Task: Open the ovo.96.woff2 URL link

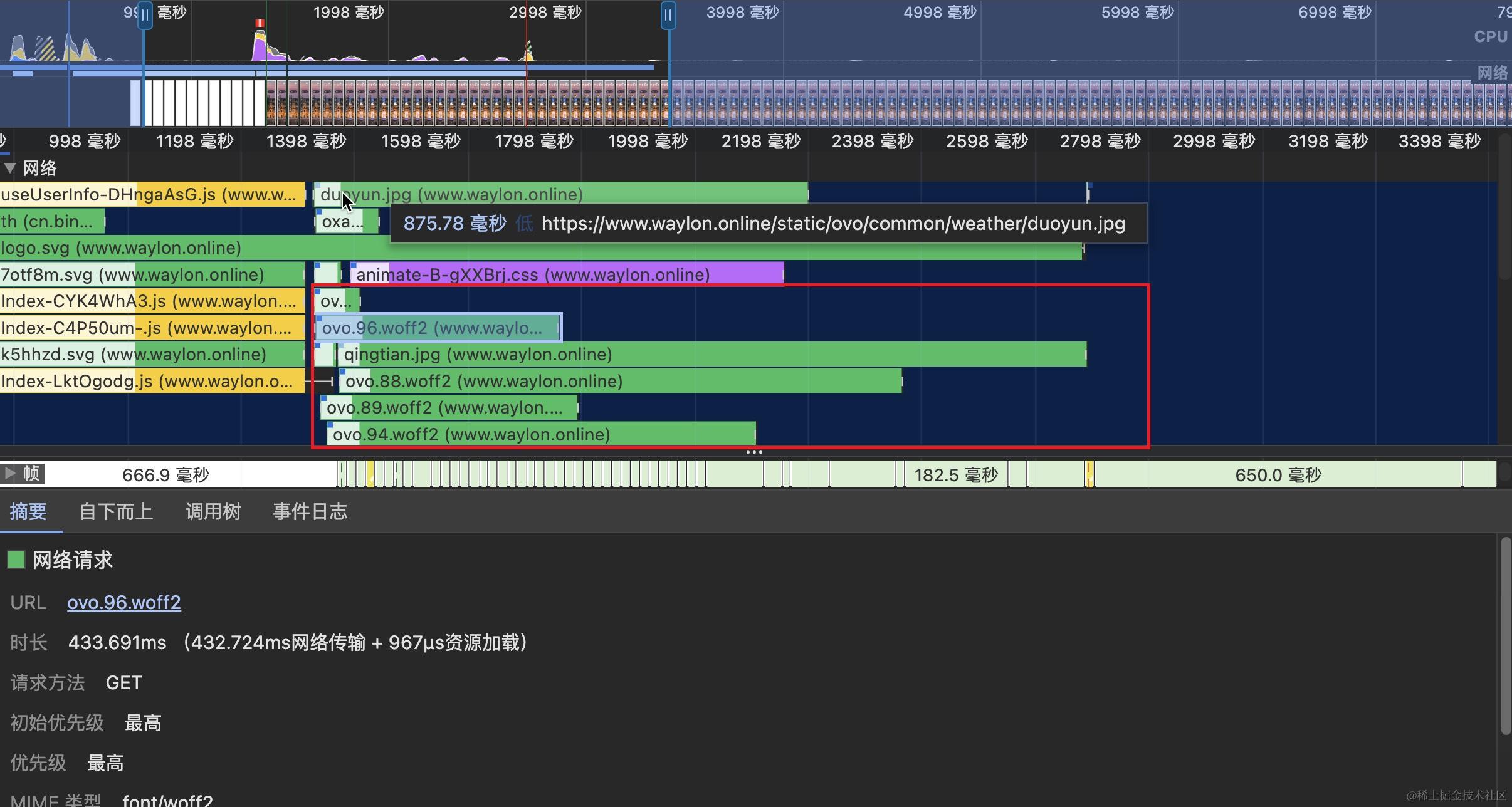Action: tap(124, 602)
